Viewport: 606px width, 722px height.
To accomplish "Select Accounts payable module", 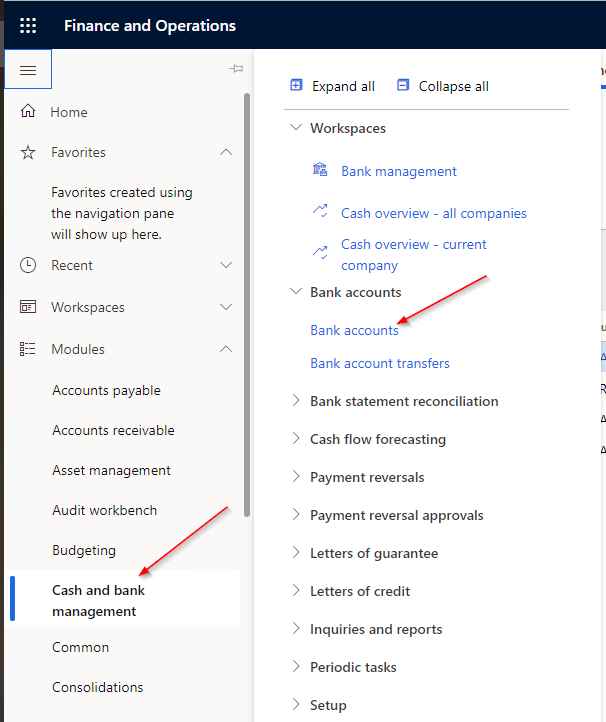I will tap(106, 390).
